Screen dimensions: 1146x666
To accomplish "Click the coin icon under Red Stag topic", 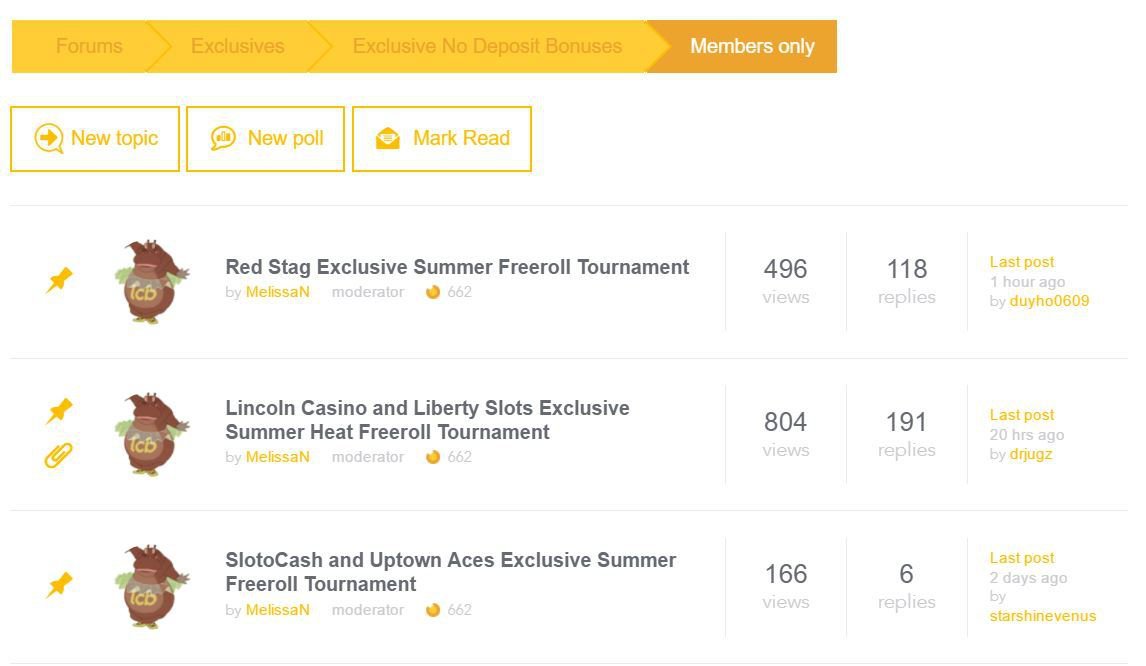I will coord(433,292).
